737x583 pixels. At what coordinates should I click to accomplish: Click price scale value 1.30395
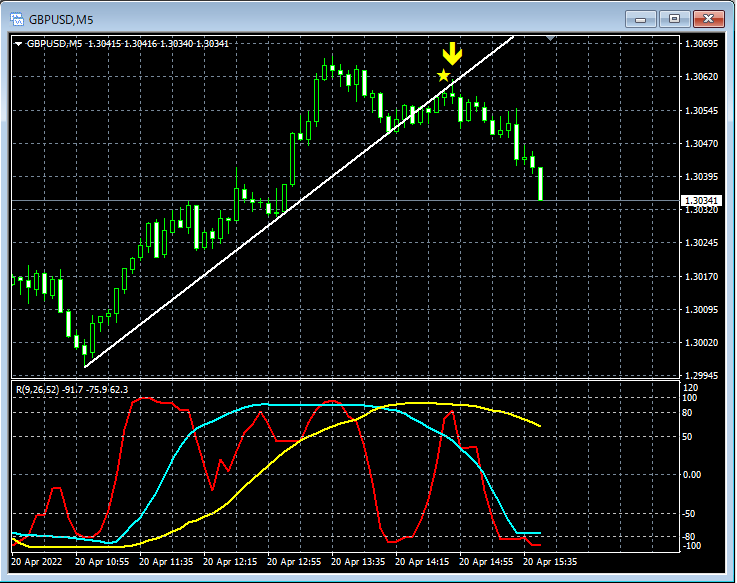701,176
